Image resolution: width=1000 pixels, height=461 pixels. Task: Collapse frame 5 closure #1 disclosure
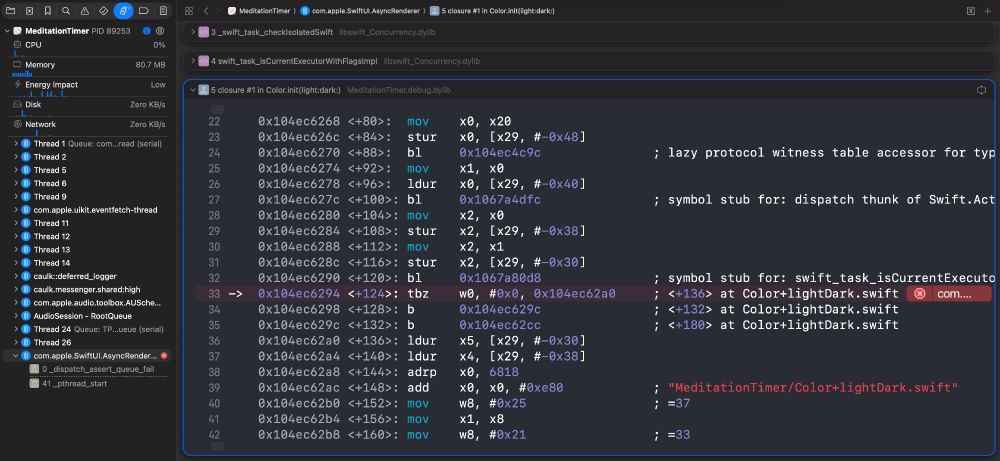[193, 90]
